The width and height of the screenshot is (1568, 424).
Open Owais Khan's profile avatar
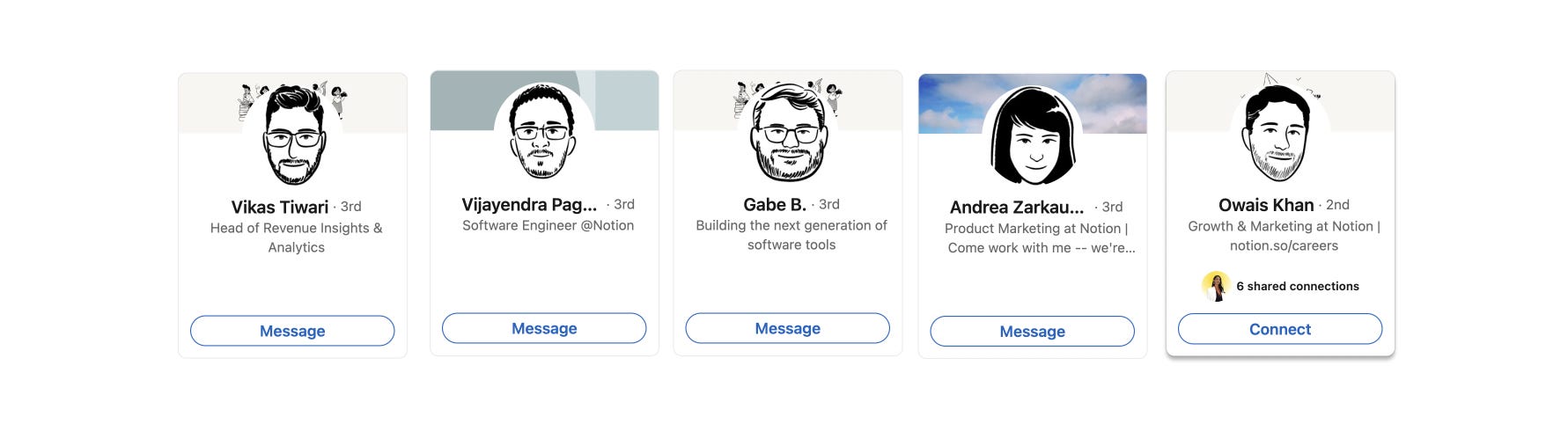1280,133
